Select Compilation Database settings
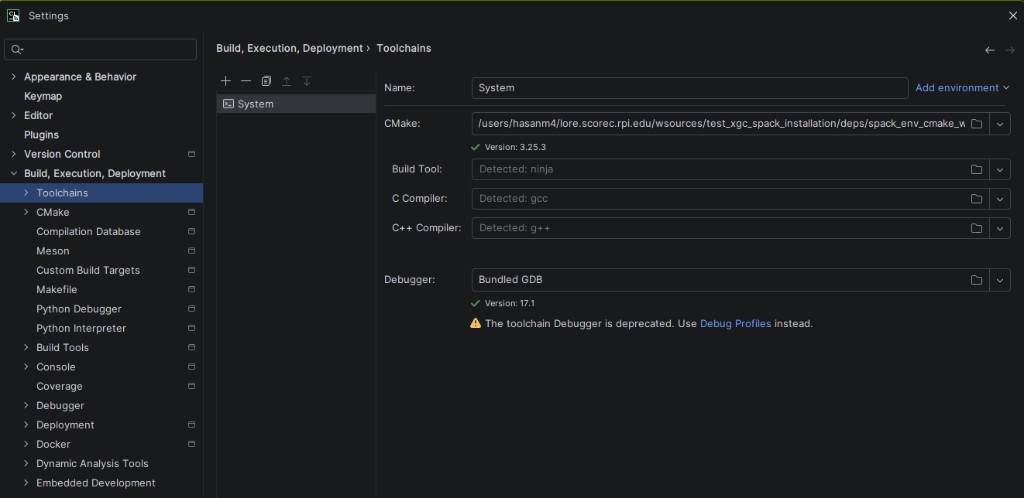Image resolution: width=1024 pixels, height=498 pixels. coord(88,232)
